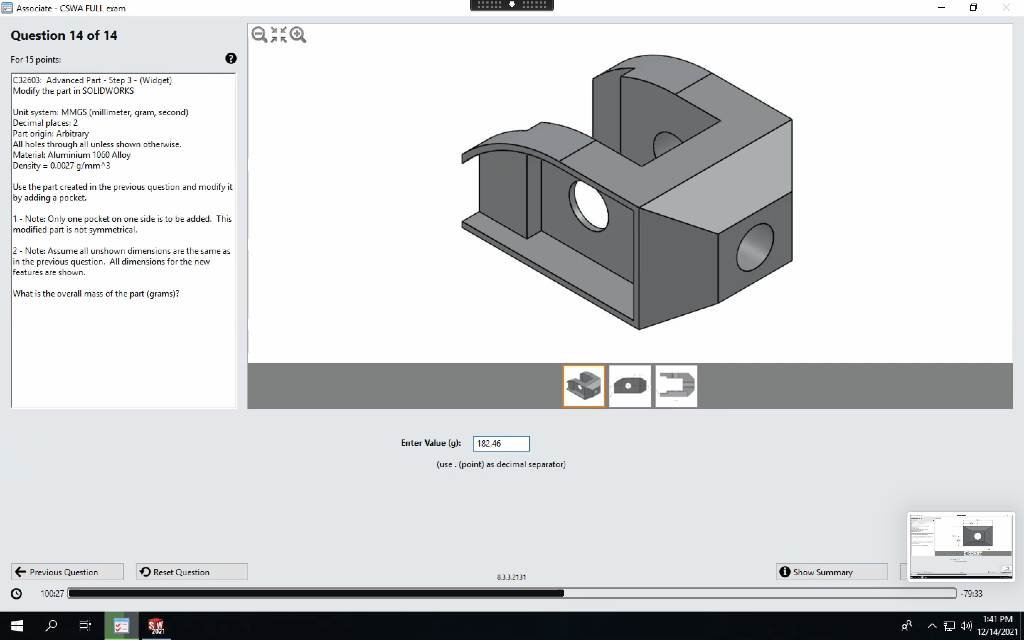Select the top view drawing thumbnail
The image size is (1024, 640).
point(676,386)
